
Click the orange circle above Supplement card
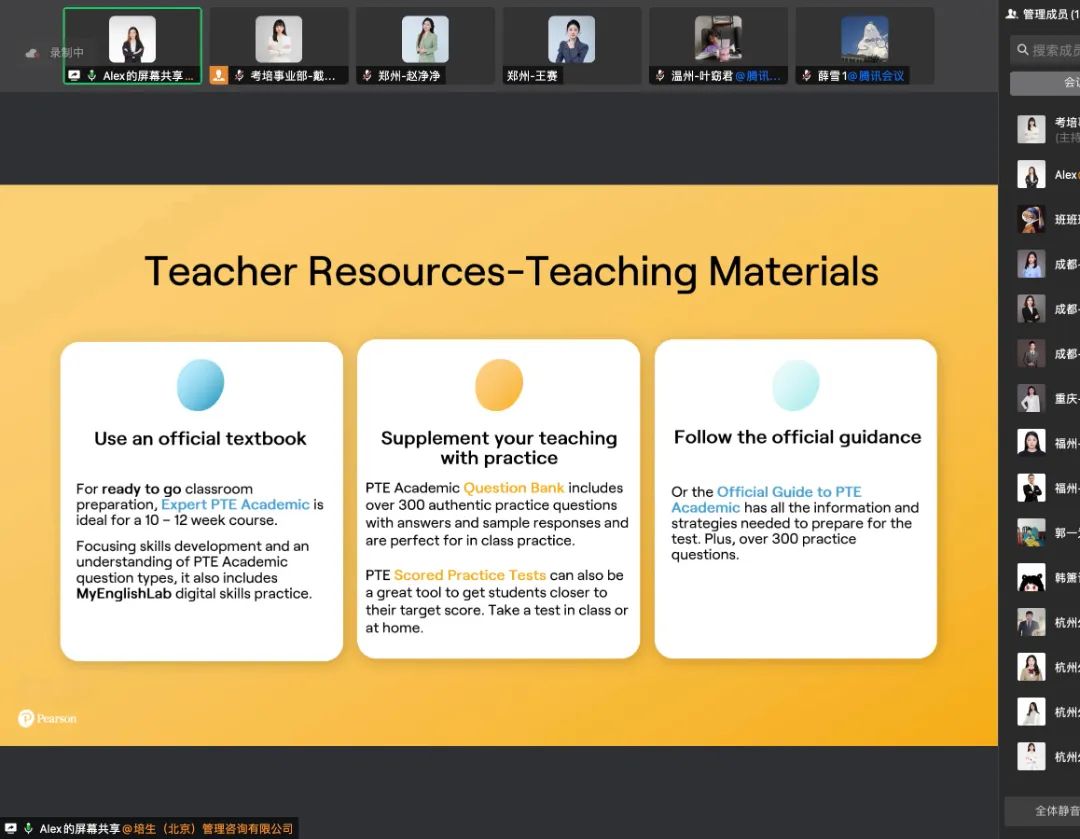[499, 384]
